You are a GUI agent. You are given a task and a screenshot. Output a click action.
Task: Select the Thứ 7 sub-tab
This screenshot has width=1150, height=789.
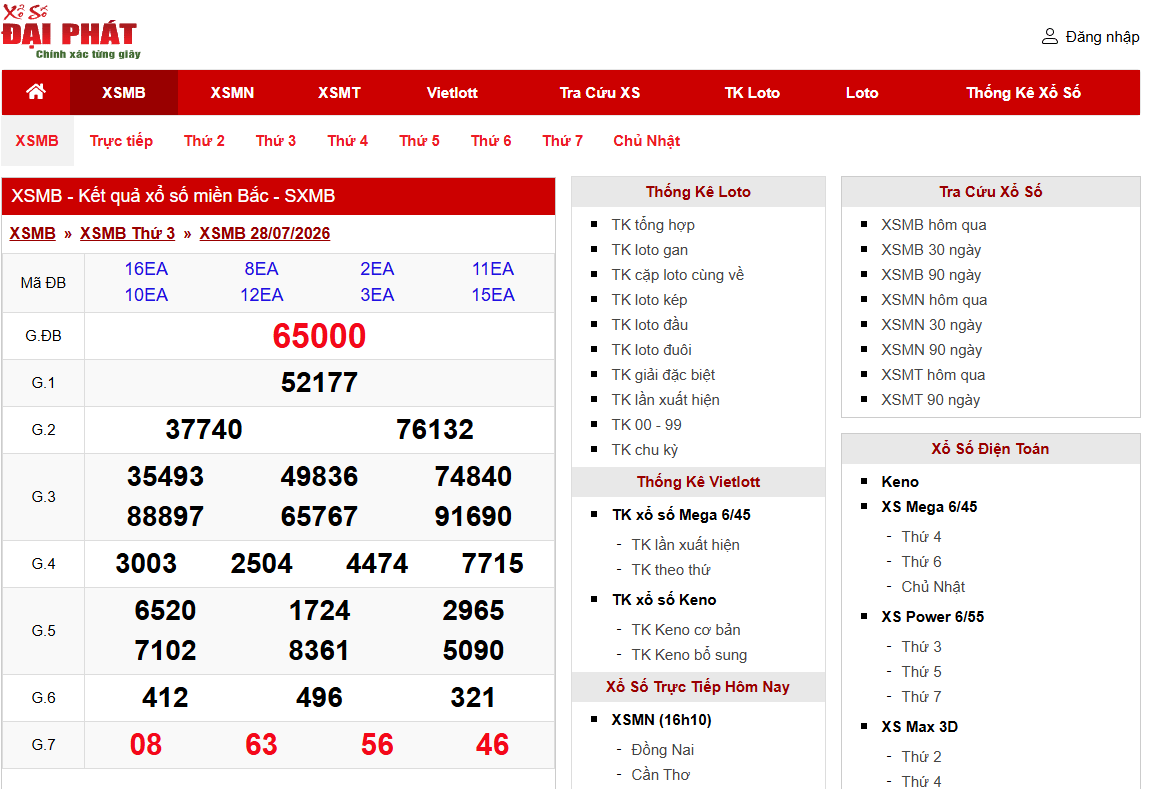coord(563,141)
